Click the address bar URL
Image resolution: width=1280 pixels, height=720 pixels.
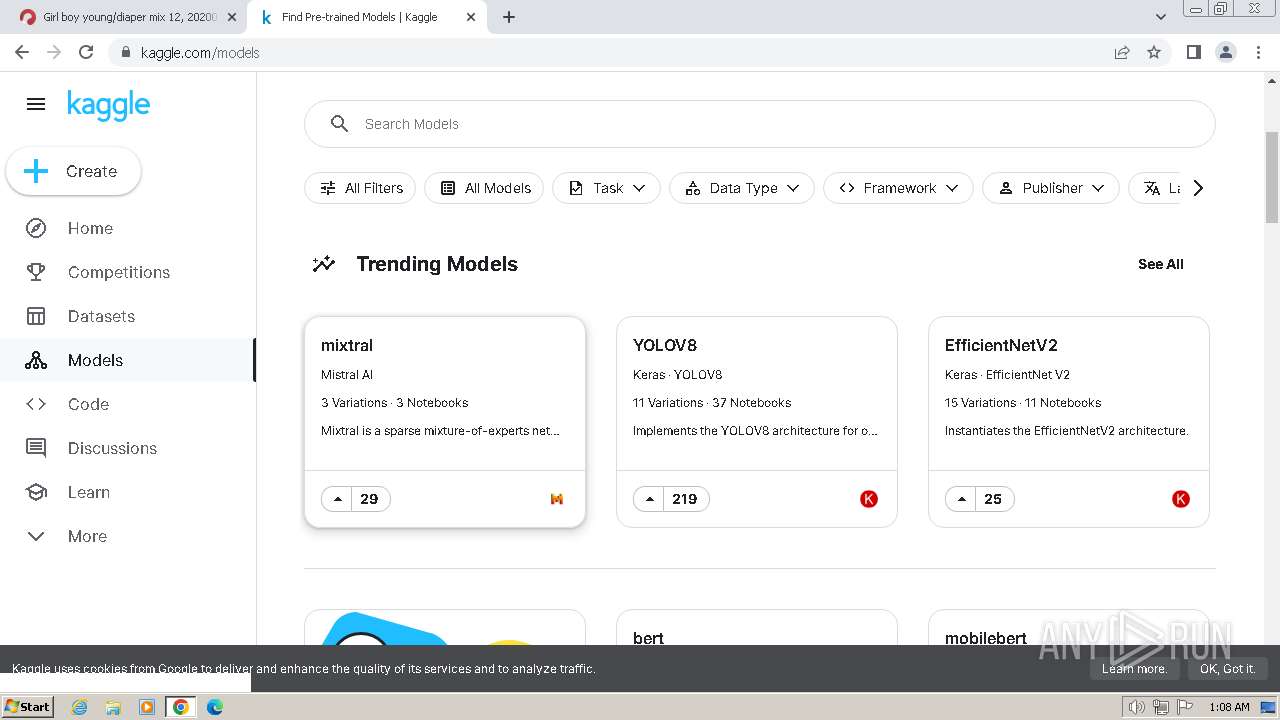(200, 52)
